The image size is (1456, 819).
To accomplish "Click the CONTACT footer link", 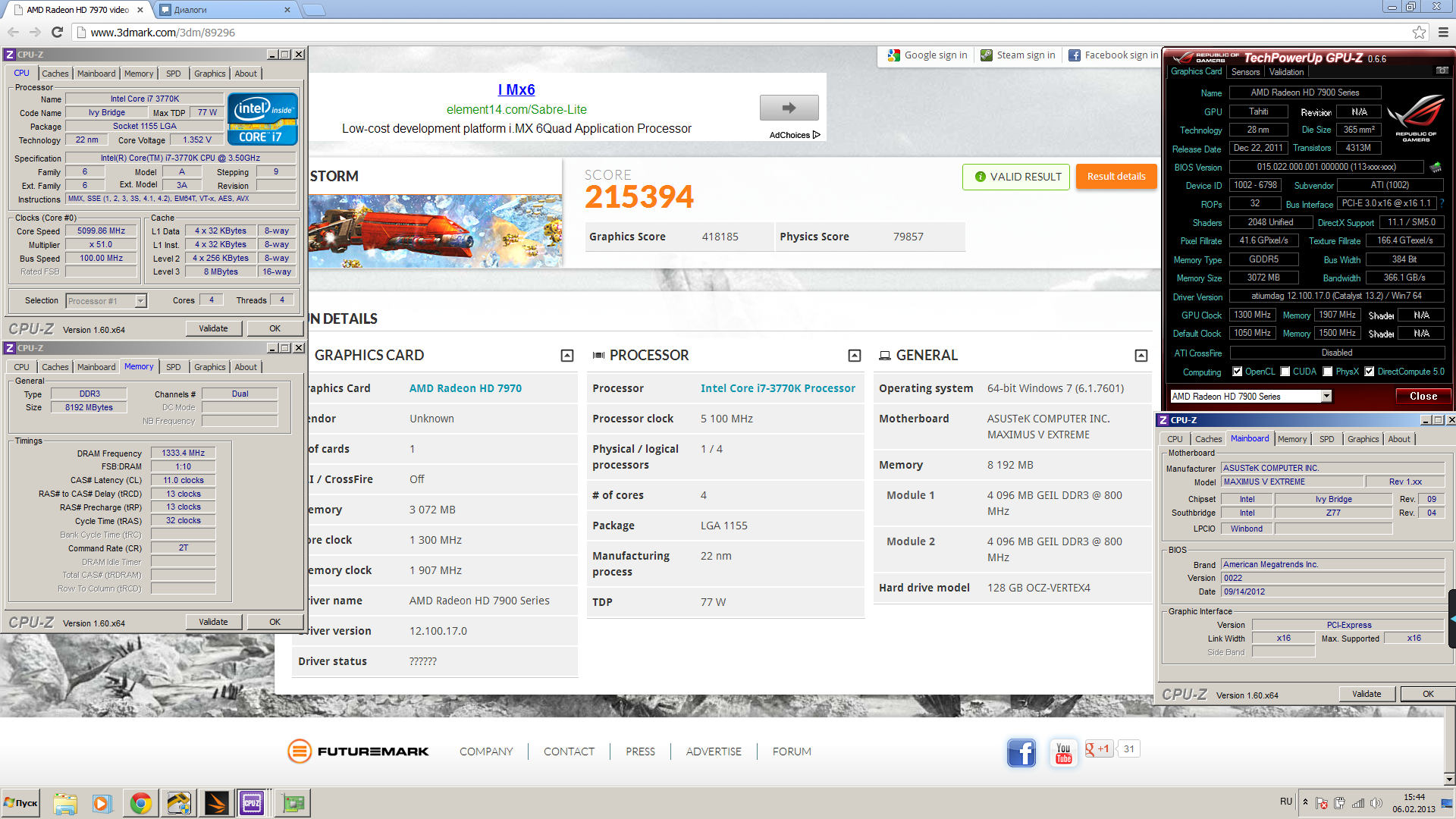I will click(569, 752).
